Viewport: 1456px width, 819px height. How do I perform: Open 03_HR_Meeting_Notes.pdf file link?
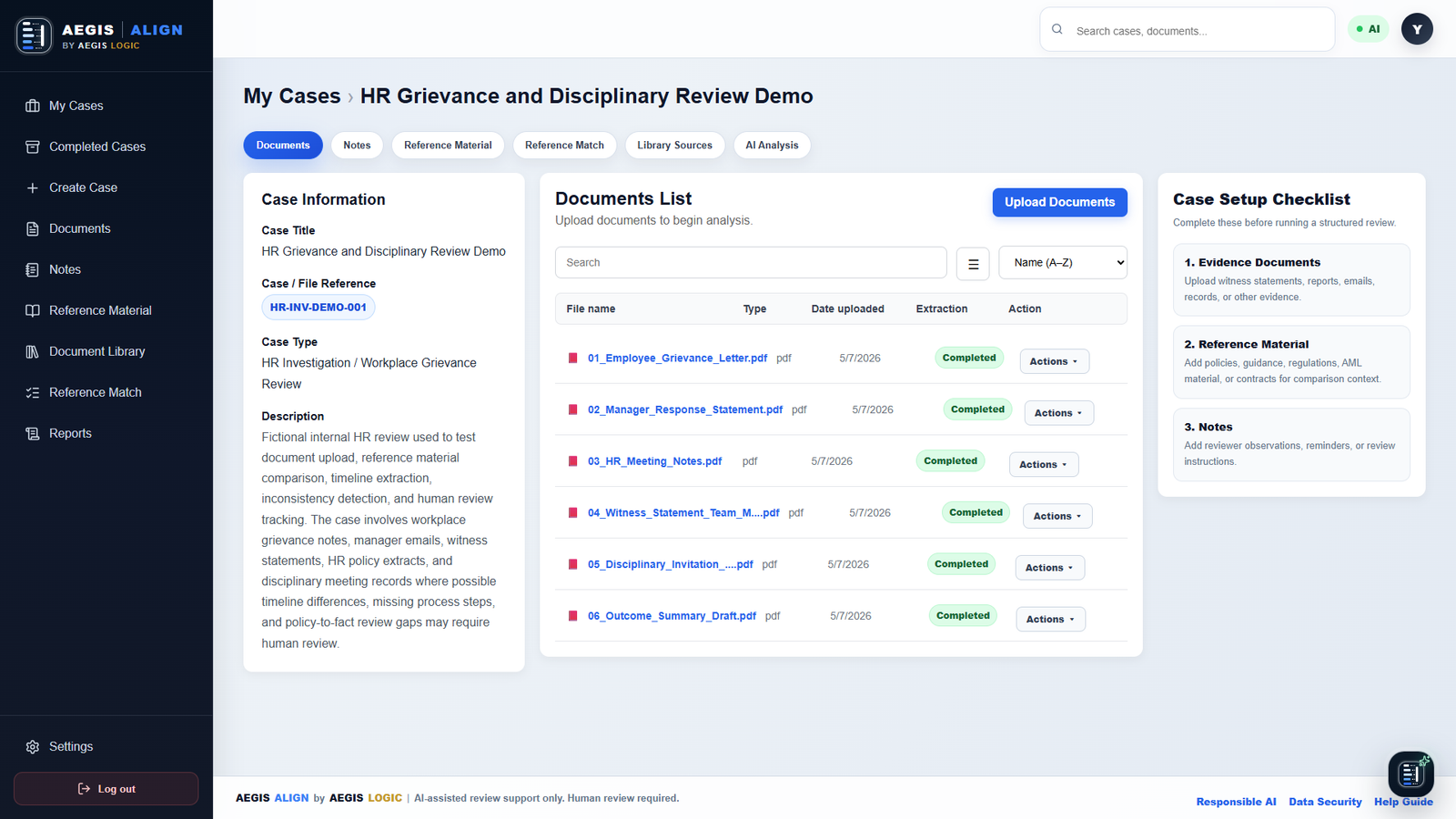[654, 461]
